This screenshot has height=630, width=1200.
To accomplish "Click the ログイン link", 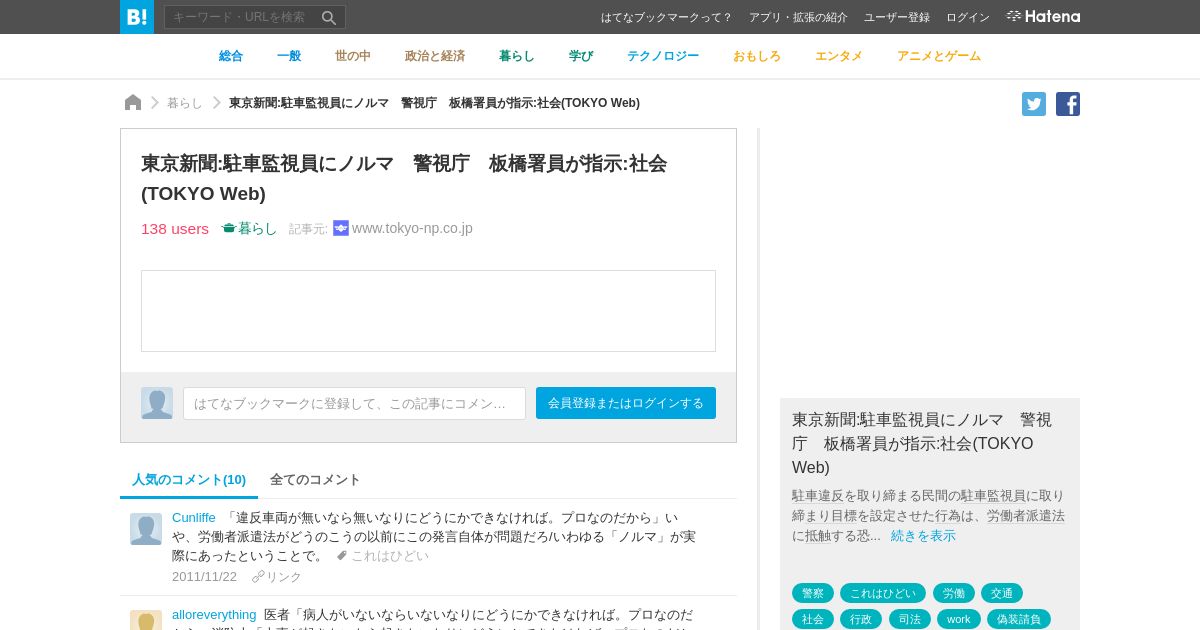I will tap(968, 17).
